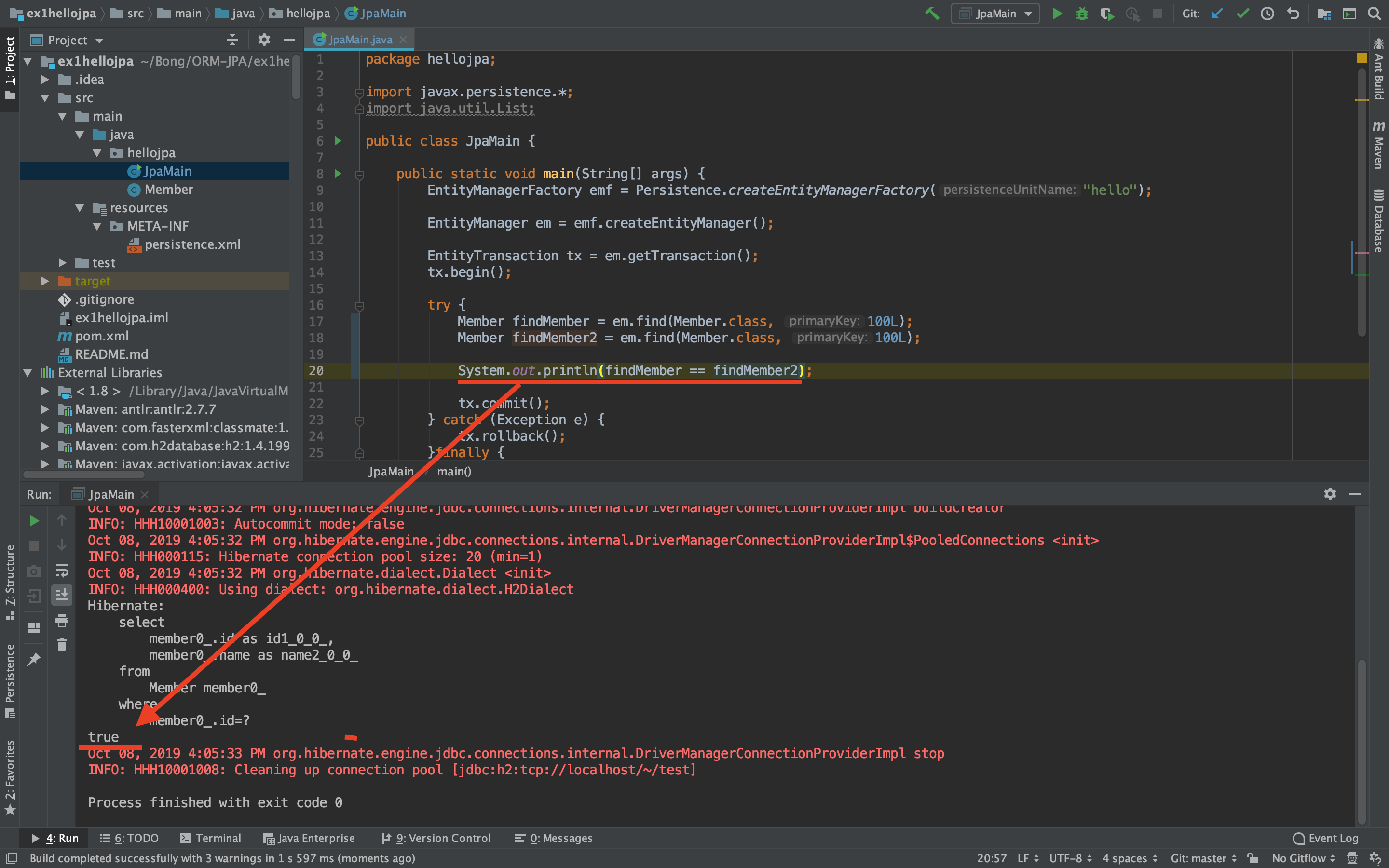Open the Event Log
This screenshot has height=868, width=1389.
[x=1325, y=838]
